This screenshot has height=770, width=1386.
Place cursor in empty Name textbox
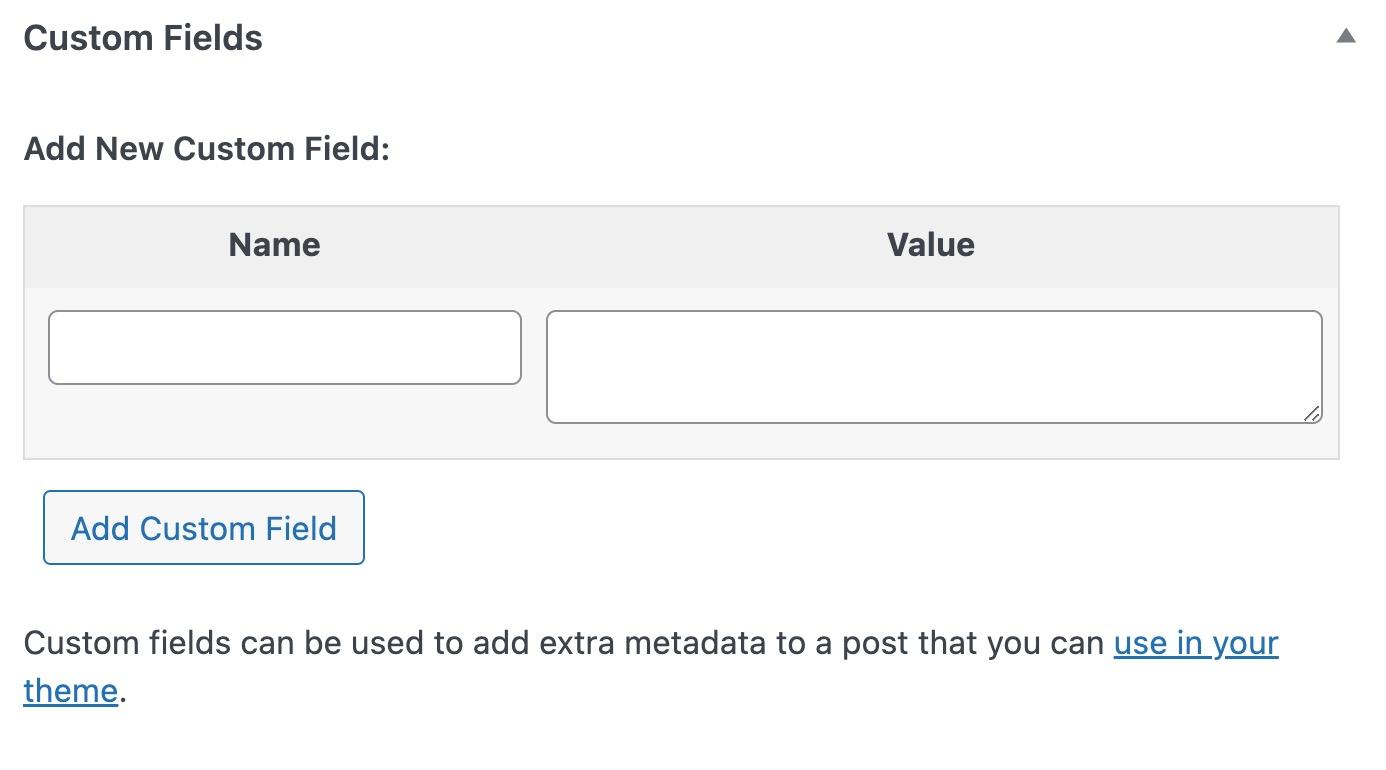pyautogui.click(x=284, y=347)
